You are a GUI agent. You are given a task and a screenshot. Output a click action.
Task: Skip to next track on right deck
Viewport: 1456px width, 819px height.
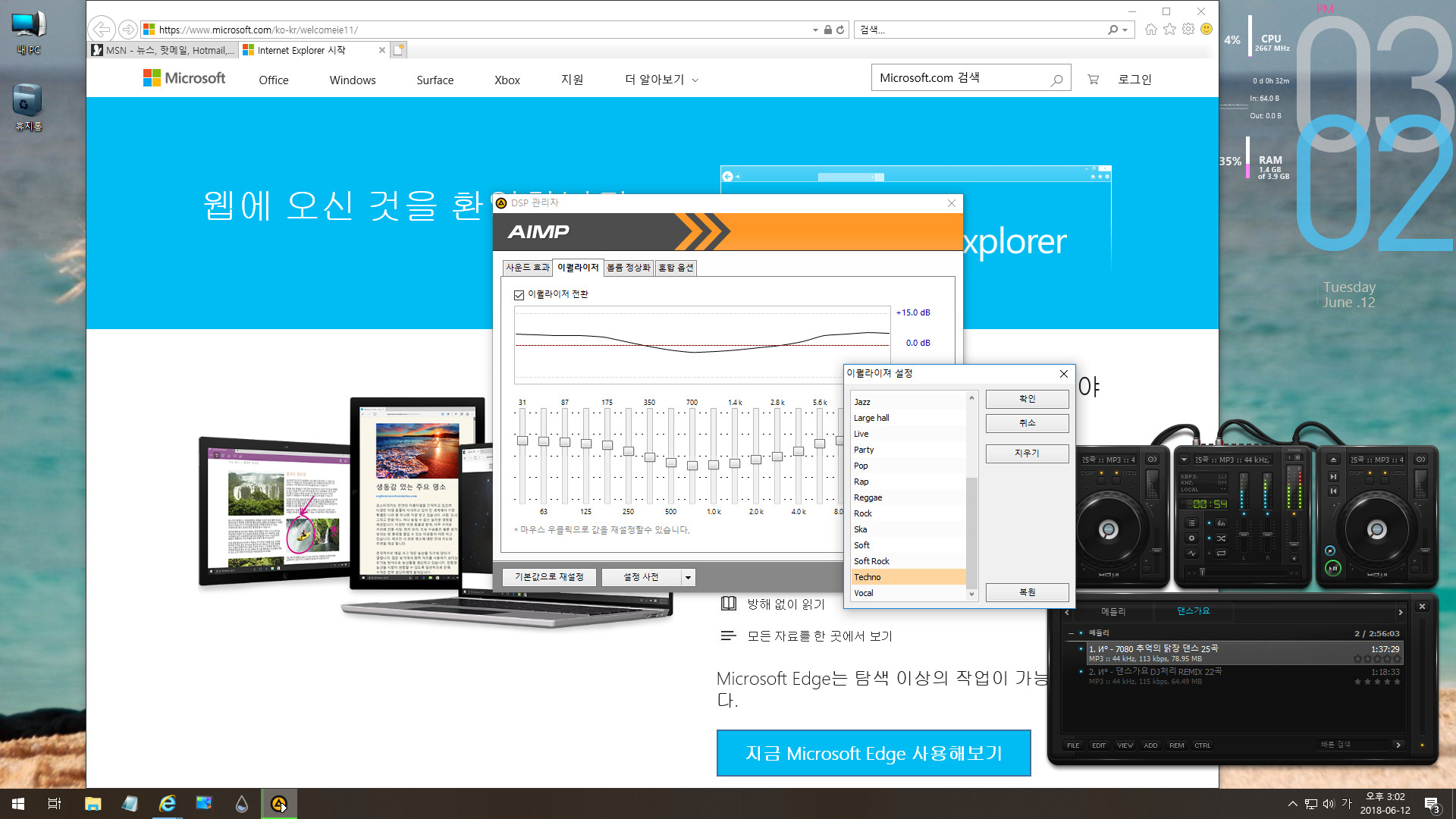pyautogui.click(x=1333, y=476)
